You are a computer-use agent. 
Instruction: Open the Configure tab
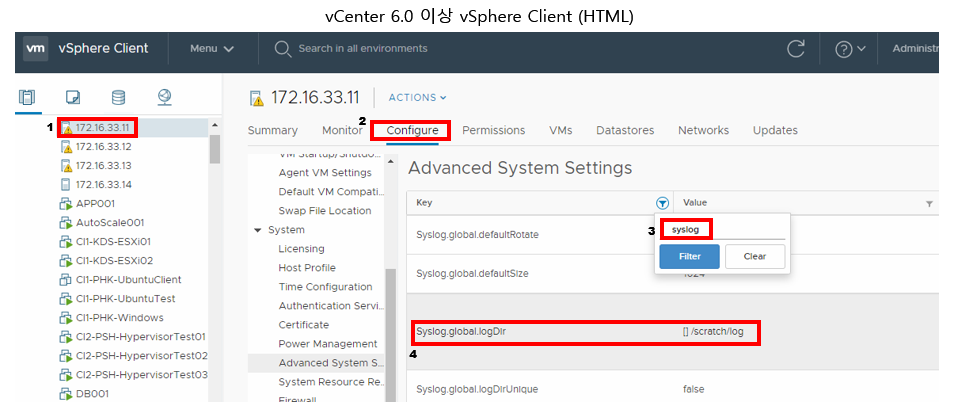(412, 130)
